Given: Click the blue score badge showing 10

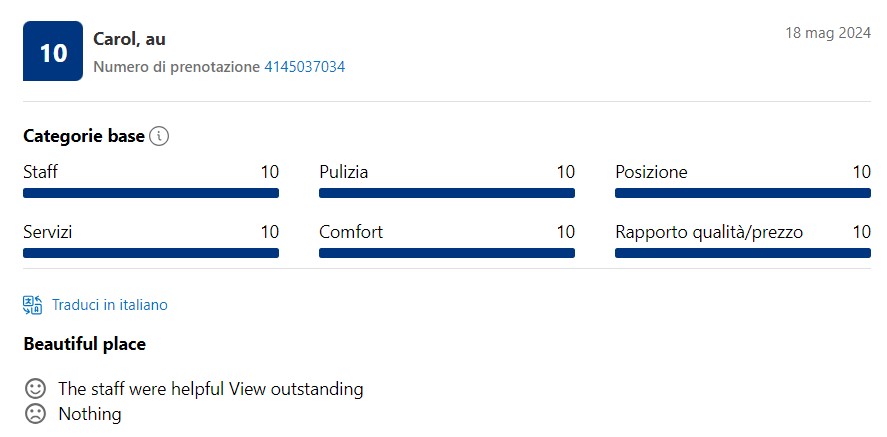Looking at the screenshot, I should pyautogui.click(x=53, y=51).
